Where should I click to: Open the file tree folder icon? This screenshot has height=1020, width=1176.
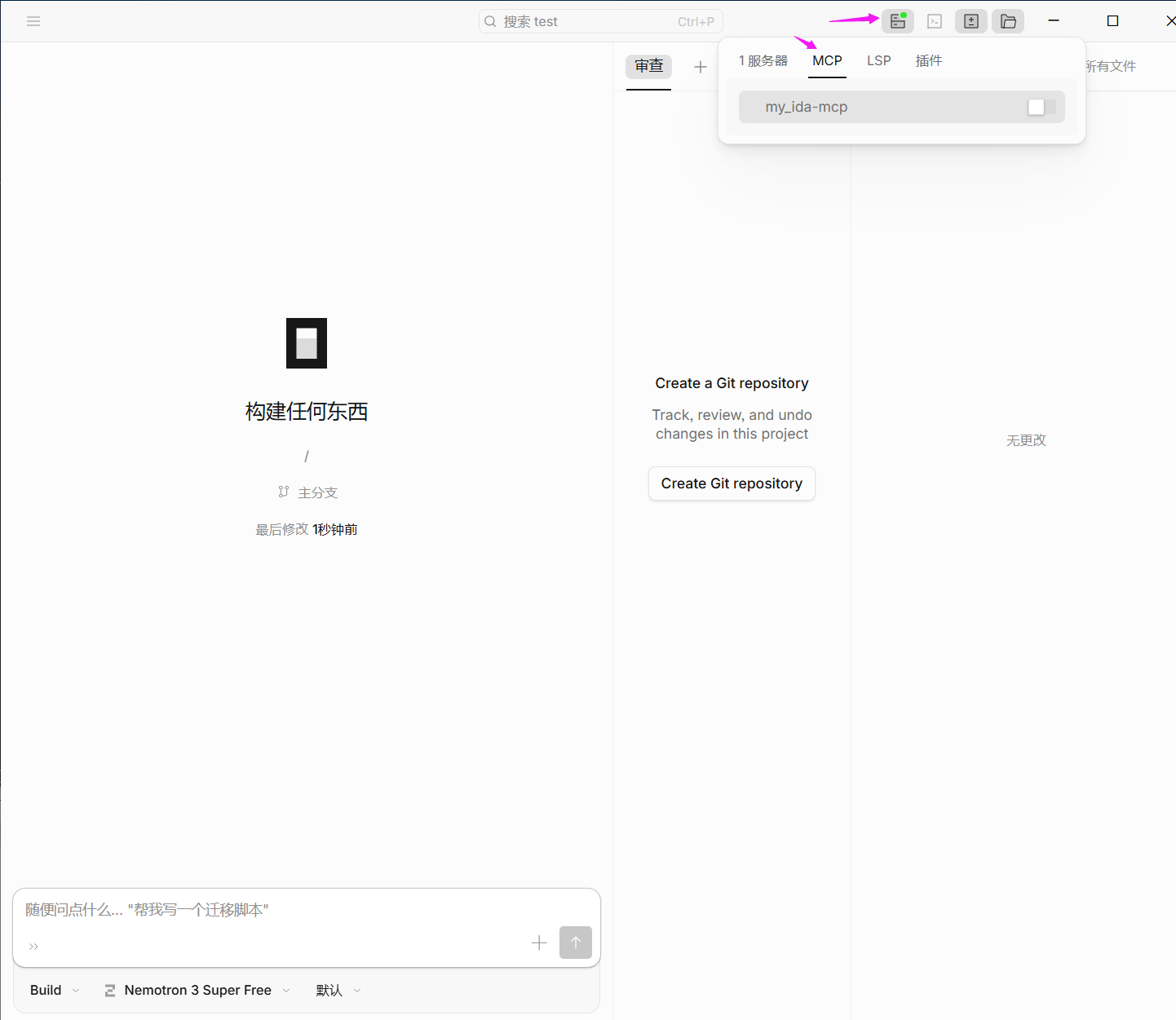(x=1008, y=21)
